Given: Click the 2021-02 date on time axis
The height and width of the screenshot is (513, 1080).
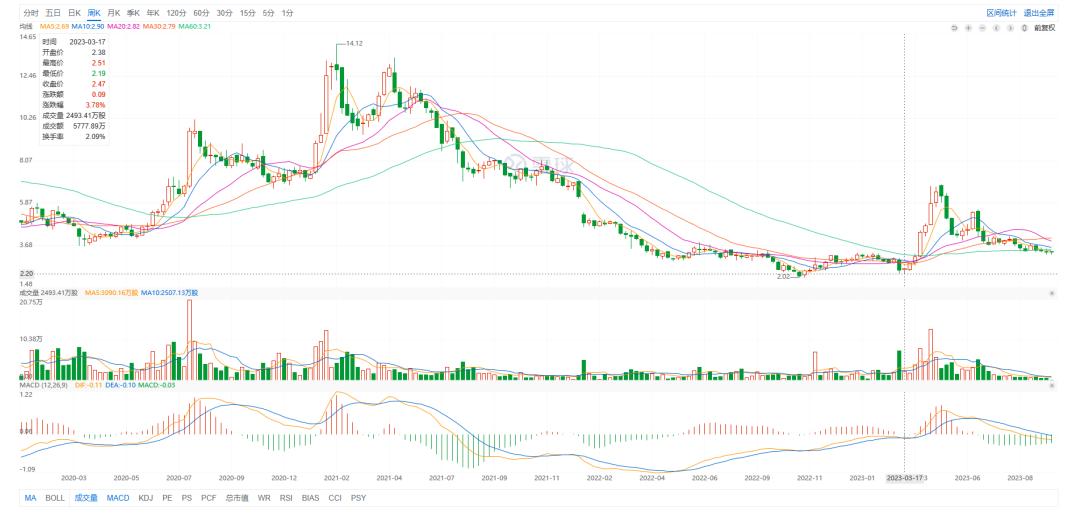Looking at the screenshot, I should tap(337, 477).
